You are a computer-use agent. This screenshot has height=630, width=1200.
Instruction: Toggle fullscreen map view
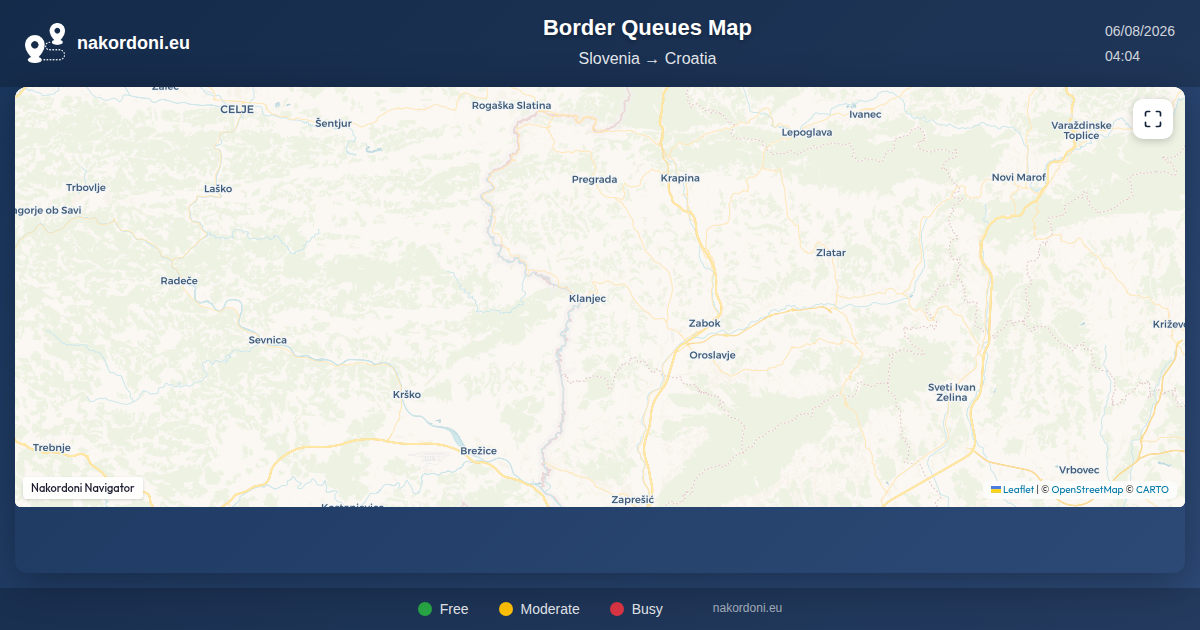(1153, 119)
